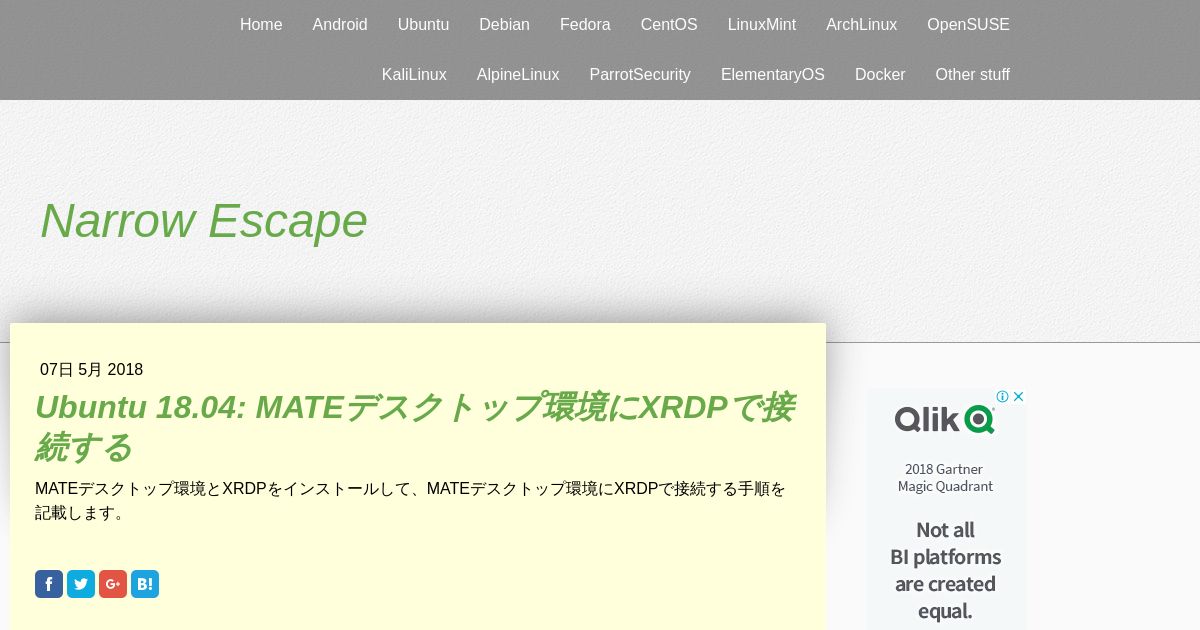Open the ParrotSecurity category

click(640, 75)
